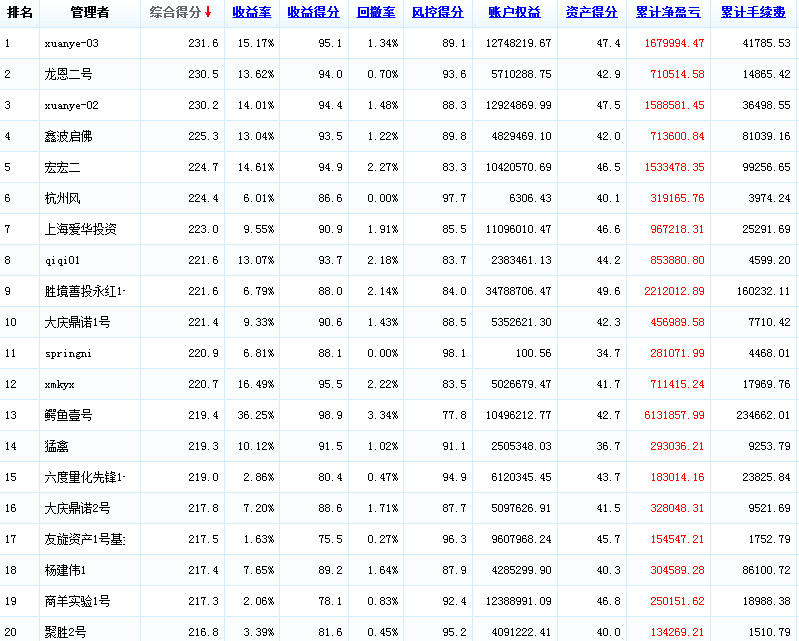Sort by 收益得分 column header

point(313,13)
